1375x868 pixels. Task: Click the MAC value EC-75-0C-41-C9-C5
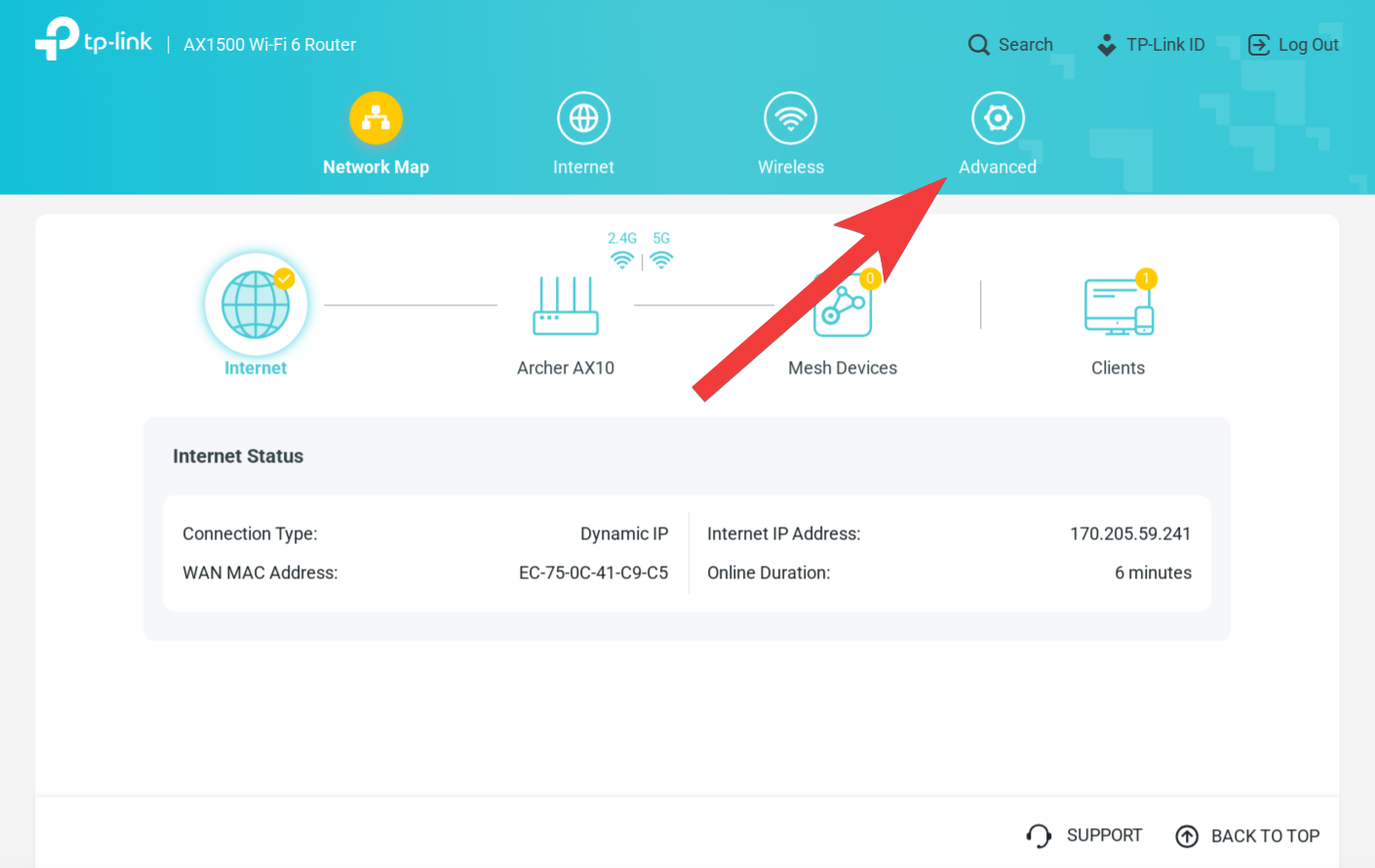pyautogui.click(x=593, y=572)
